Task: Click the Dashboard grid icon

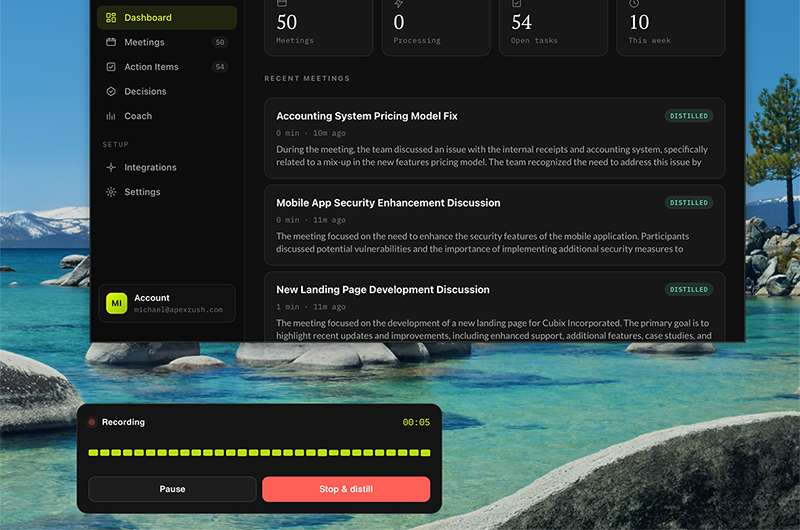Action: [111, 18]
